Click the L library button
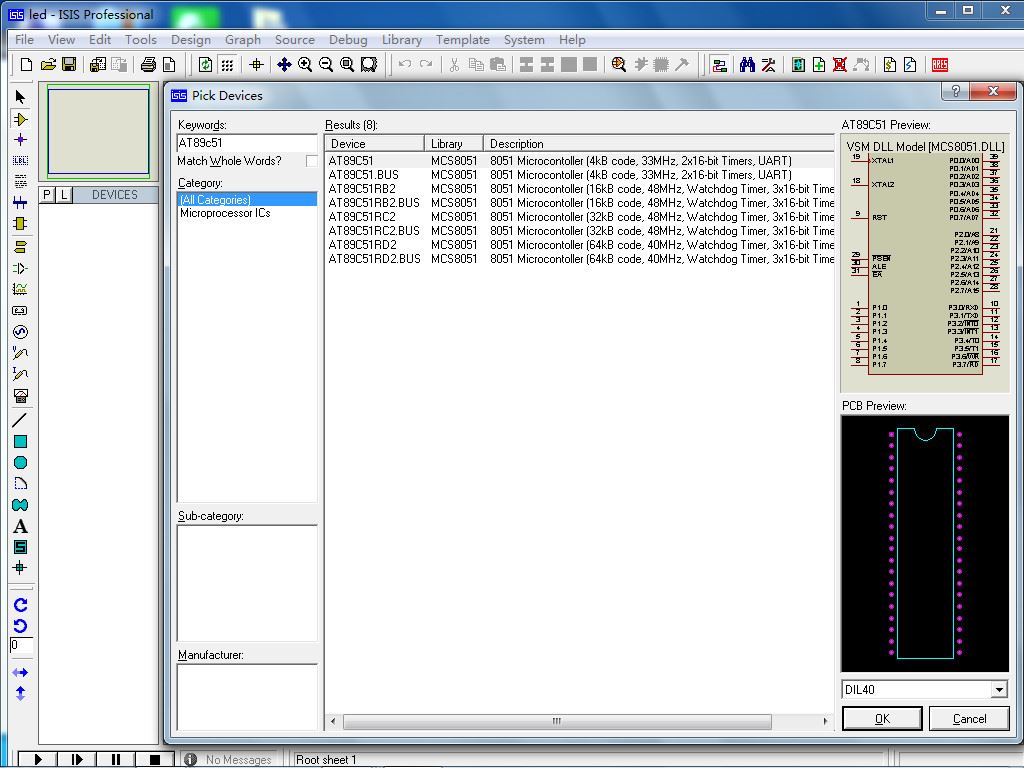 [x=63, y=195]
